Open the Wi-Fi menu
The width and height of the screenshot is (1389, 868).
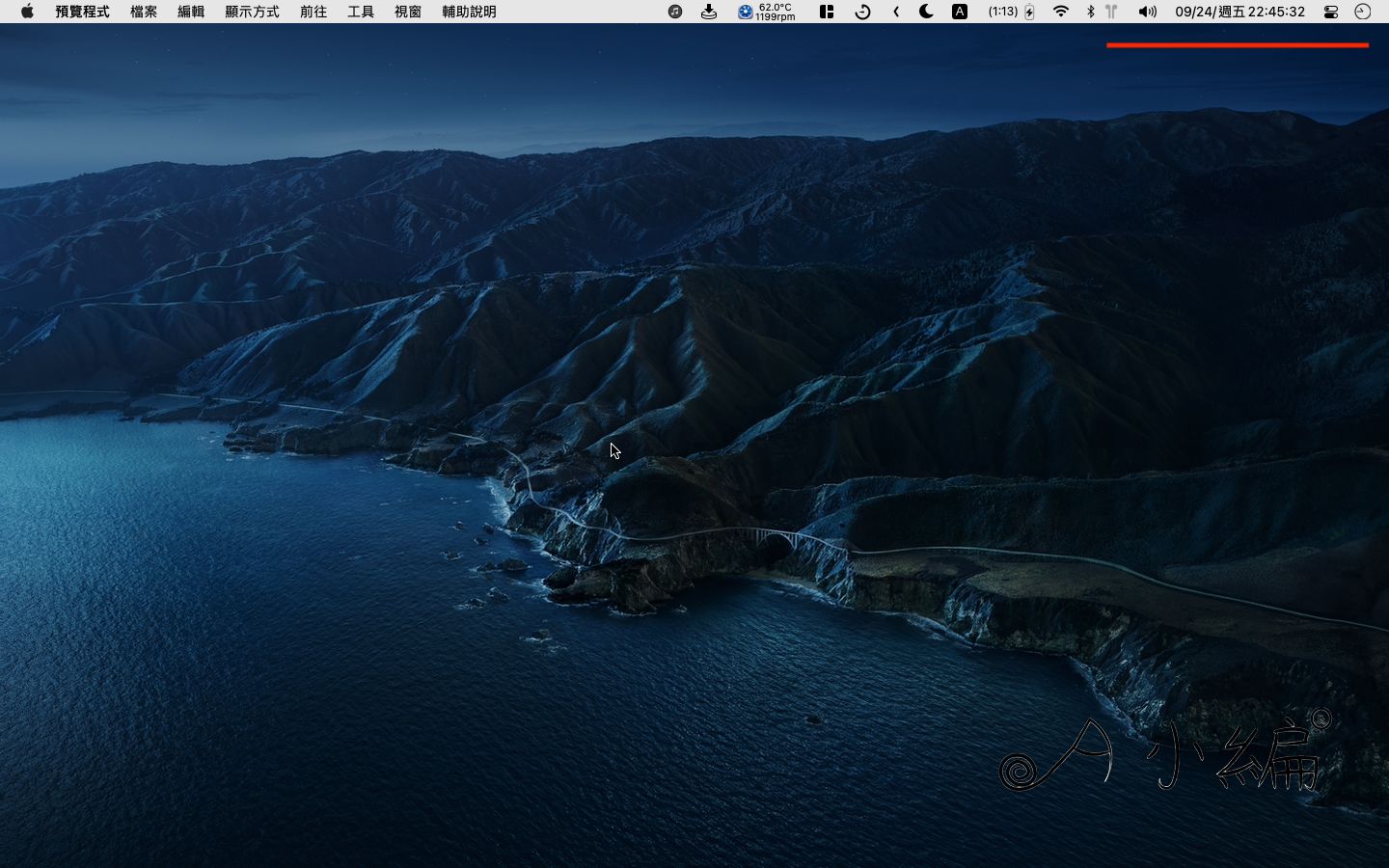[x=1061, y=12]
